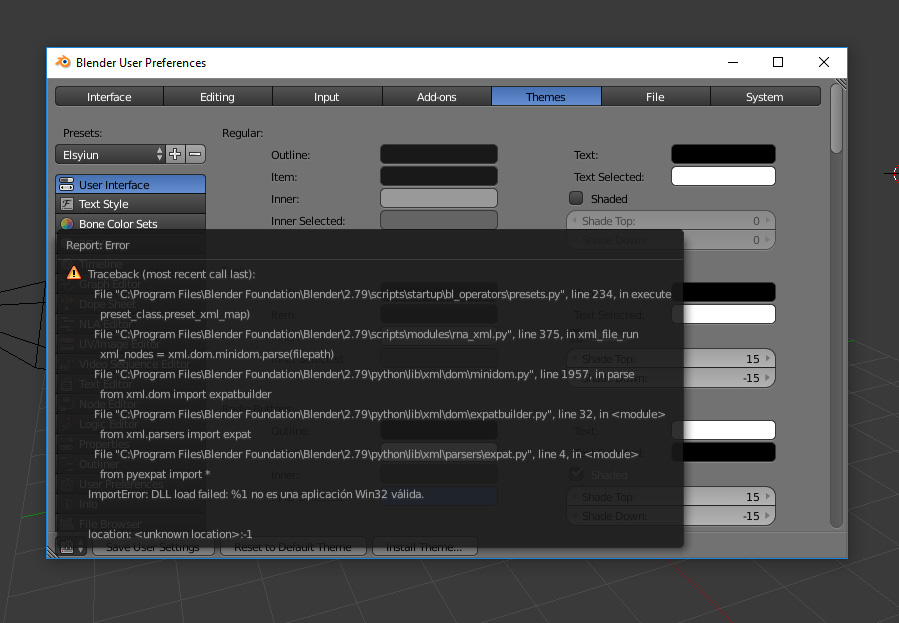Decrease the Shade Top value of 0

point(574,221)
